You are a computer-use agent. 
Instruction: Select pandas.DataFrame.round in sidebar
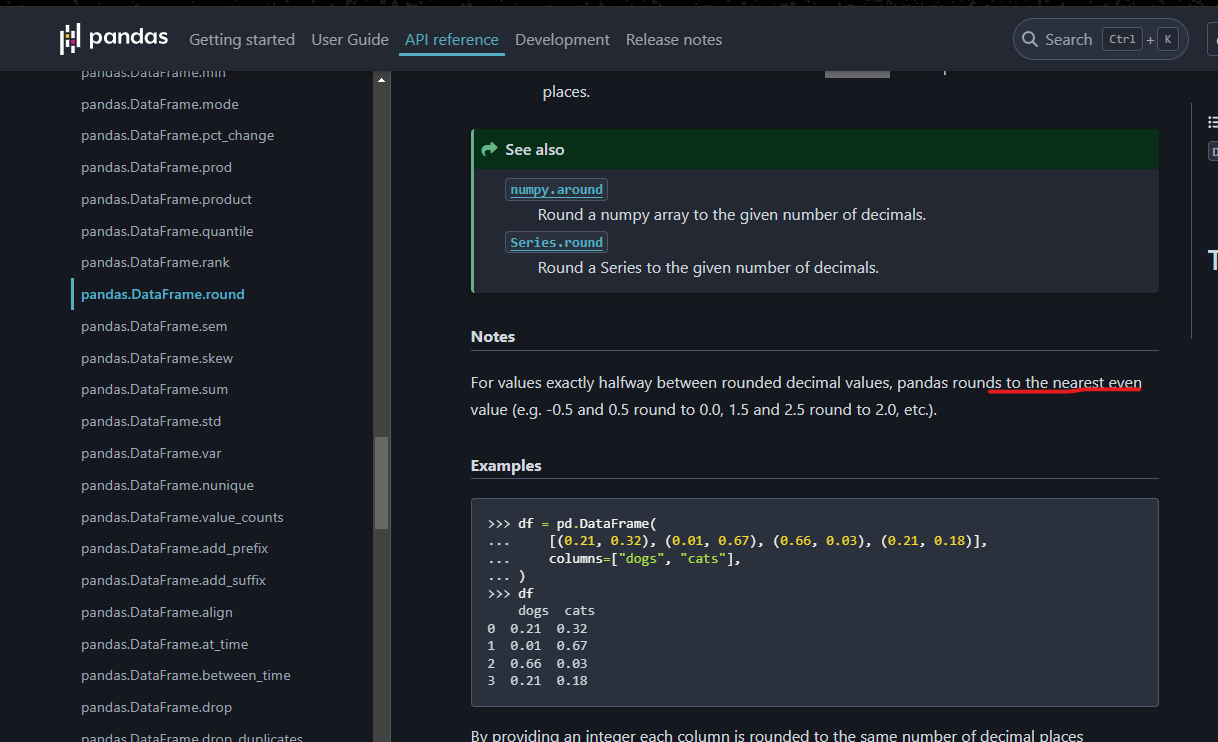(x=163, y=294)
